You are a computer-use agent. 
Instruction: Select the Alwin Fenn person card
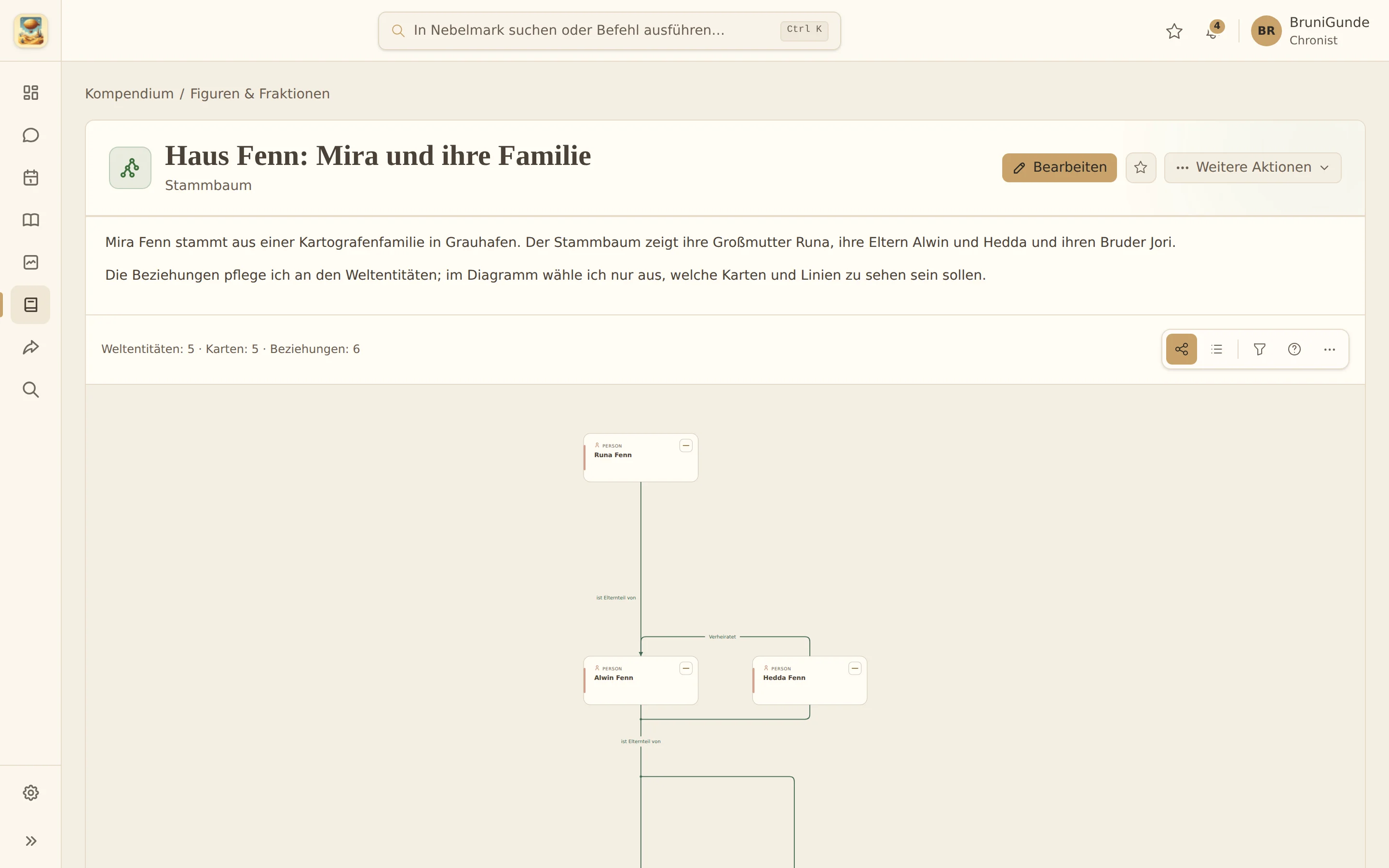click(640, 680)
